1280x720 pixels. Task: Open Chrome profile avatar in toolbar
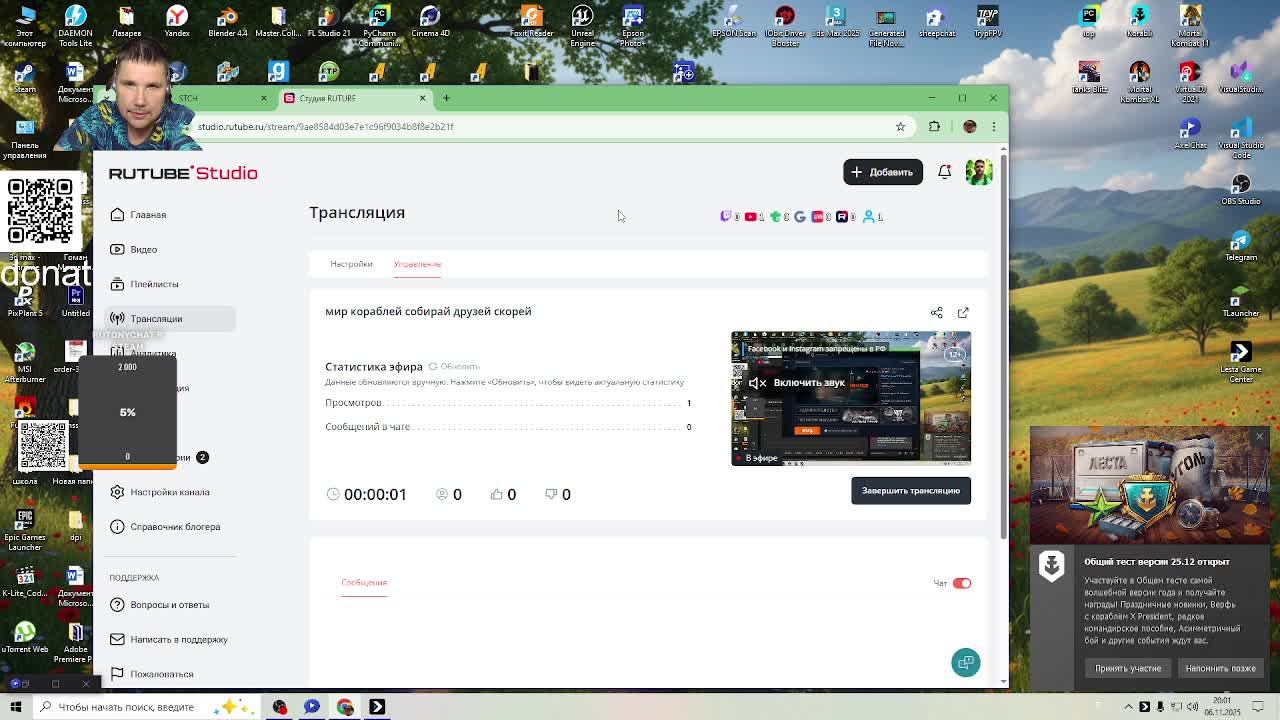969,127
